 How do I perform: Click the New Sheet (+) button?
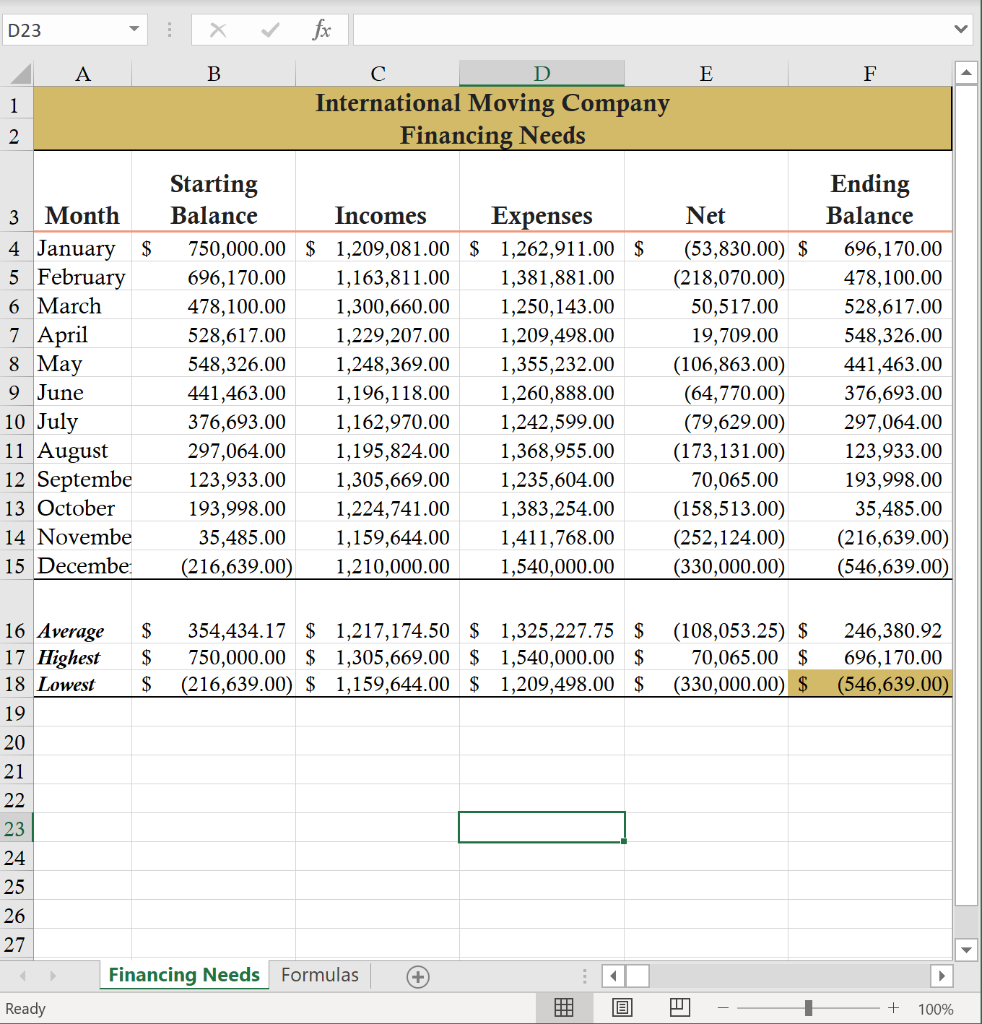418,976
